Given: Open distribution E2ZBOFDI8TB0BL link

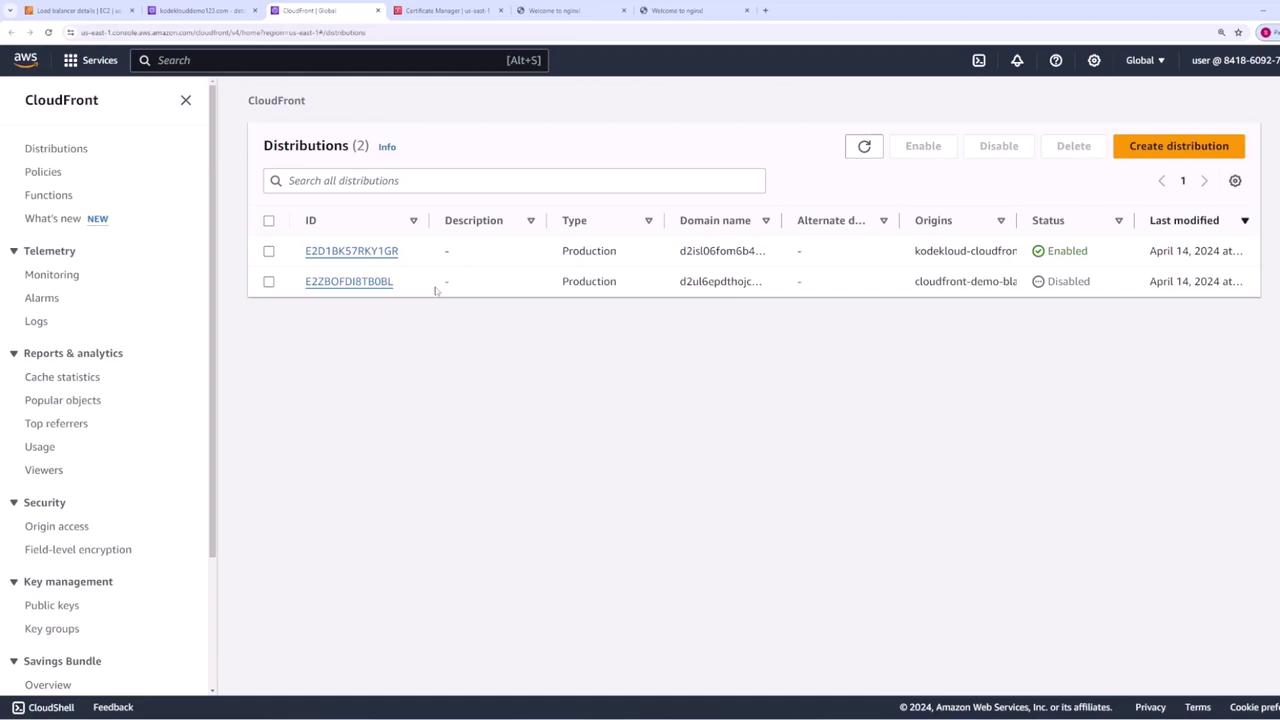Looking at the screenshot, I should 349,281.
